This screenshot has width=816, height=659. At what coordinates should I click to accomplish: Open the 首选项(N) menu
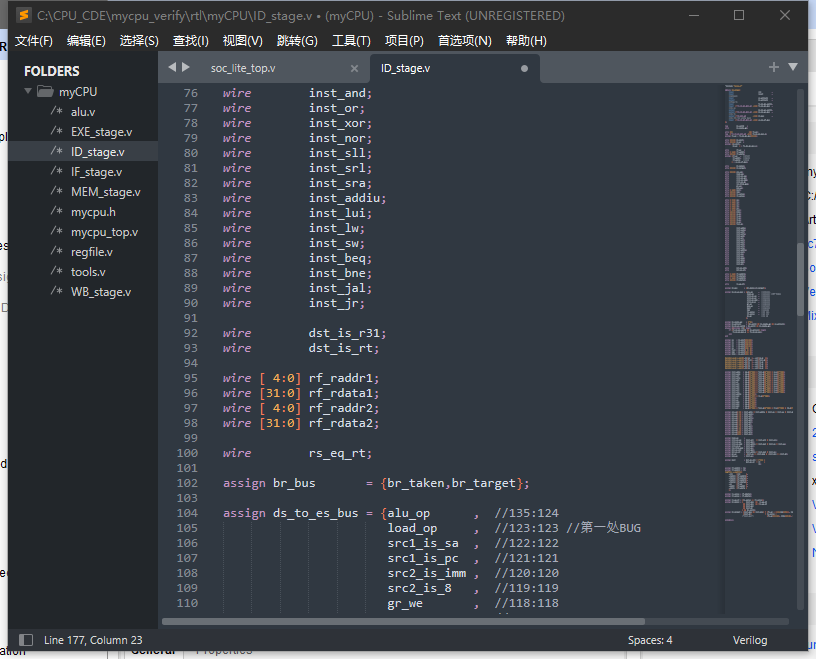click(464, 41)
